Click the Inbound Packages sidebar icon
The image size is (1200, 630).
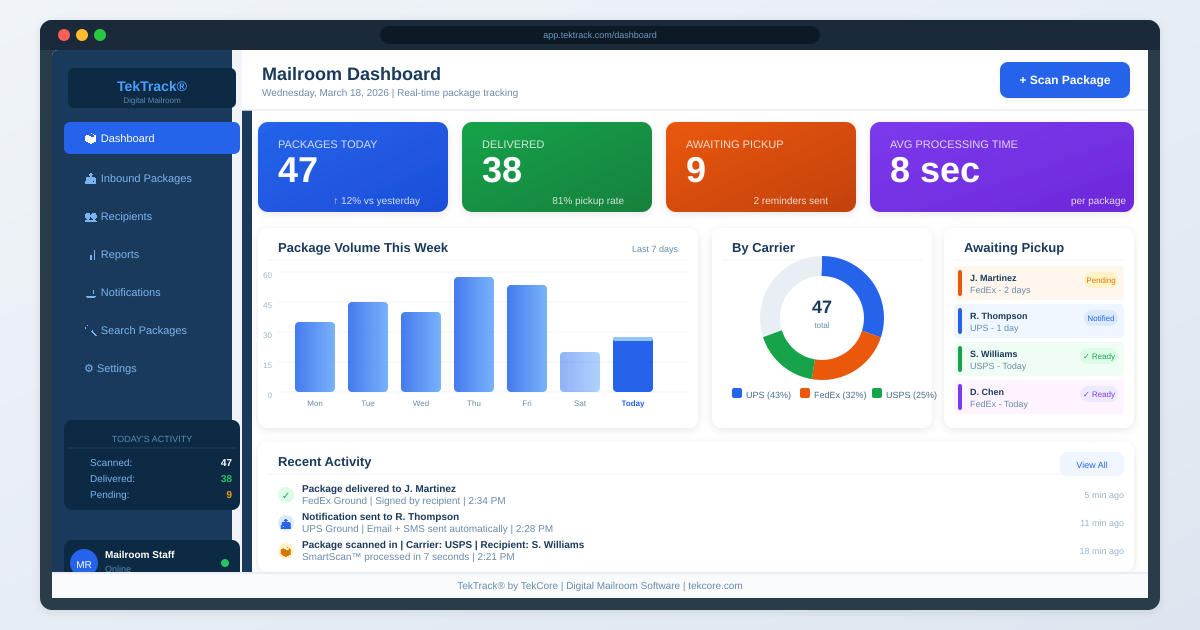coord(90,179)
